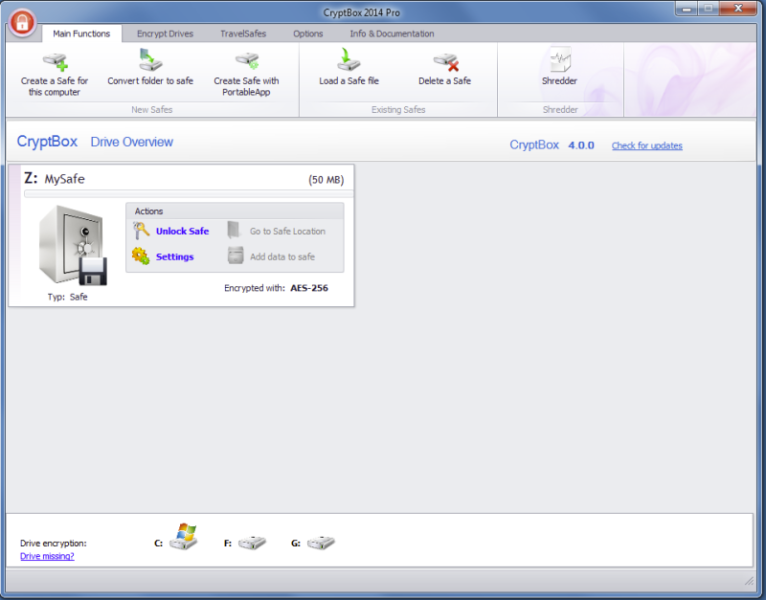The width and height of the screenshot is (766, 600).
Task: Click the MySafe usage progress bar
Action: [x=189, y=194]
